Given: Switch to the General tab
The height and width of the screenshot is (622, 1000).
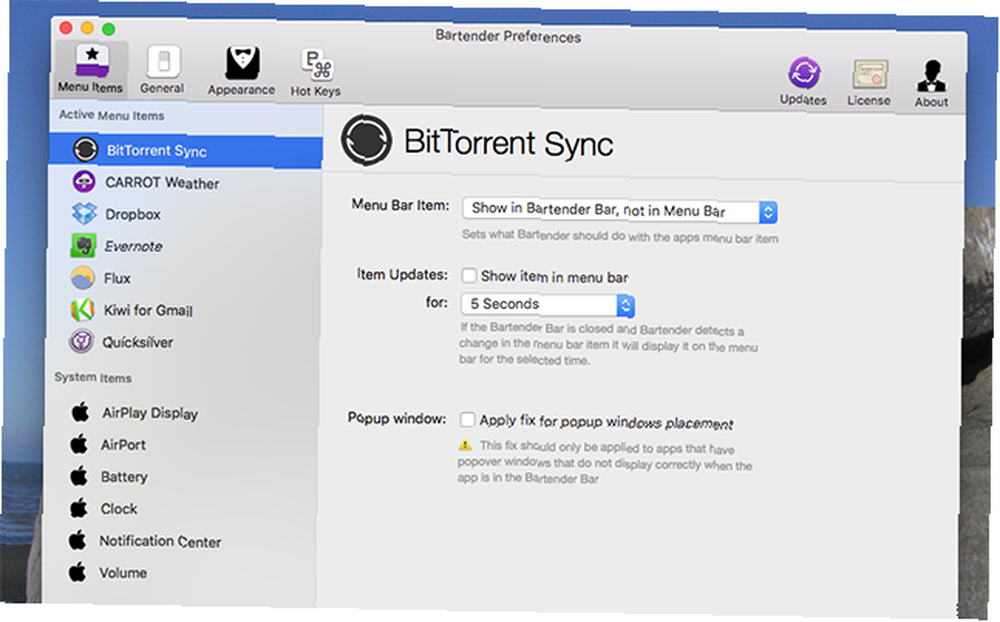Looking at the screenshot, I should point(163,71).
